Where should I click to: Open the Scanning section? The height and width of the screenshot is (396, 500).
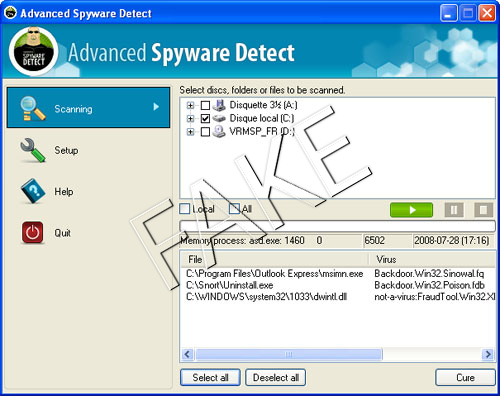88,108
